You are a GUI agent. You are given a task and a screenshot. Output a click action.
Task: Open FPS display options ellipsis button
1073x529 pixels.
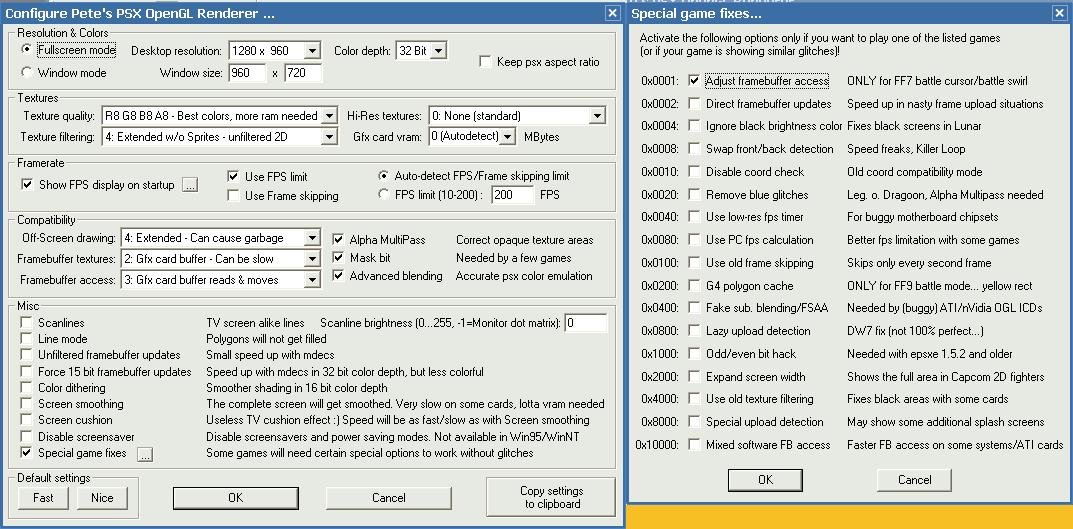click(190, 185)
